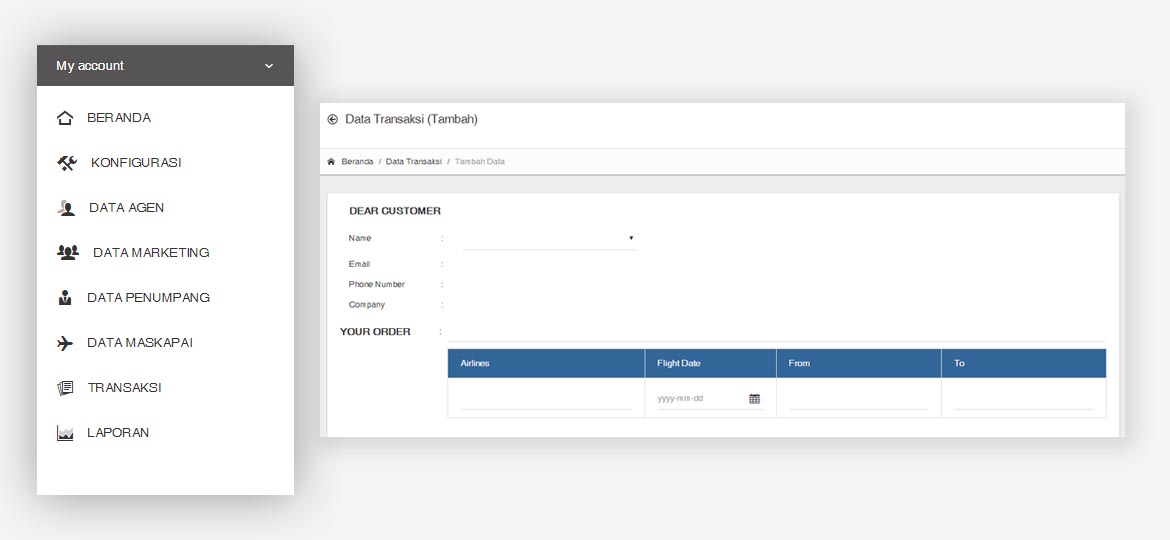The width and height of the screenshot is (1170, 540).
Task: Click the Data Penumpang passenger icon
Action: pyautogui.click(x=65, y=298)
